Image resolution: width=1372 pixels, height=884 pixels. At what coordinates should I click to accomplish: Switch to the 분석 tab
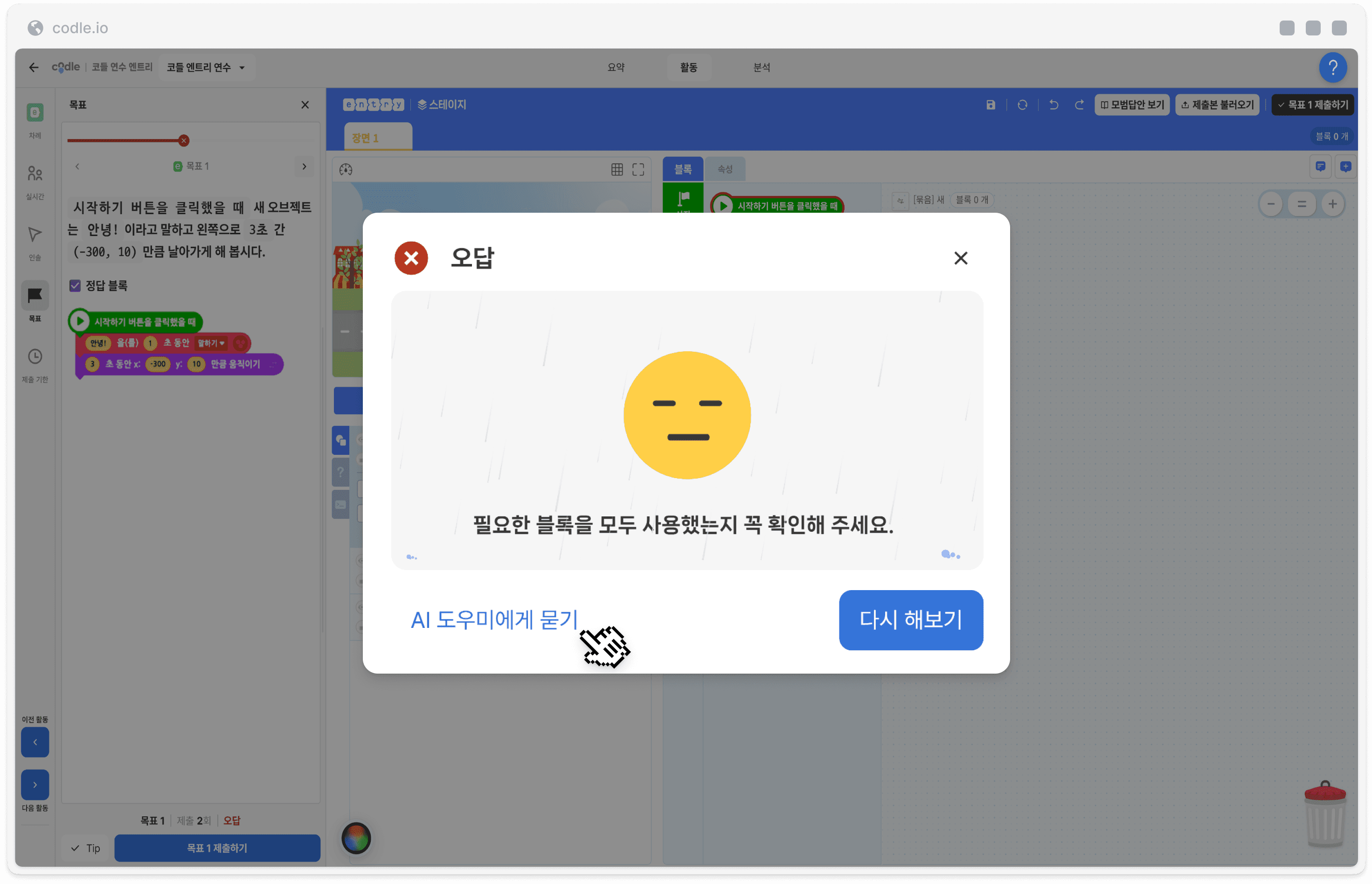pyautogui.click(x=761, y=68)
